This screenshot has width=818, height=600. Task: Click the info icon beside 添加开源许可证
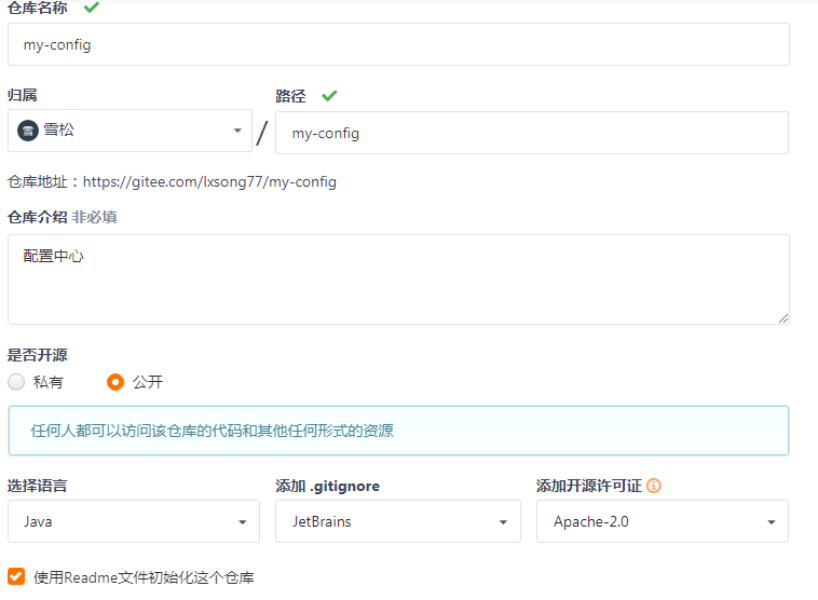(x=654, y=486)
